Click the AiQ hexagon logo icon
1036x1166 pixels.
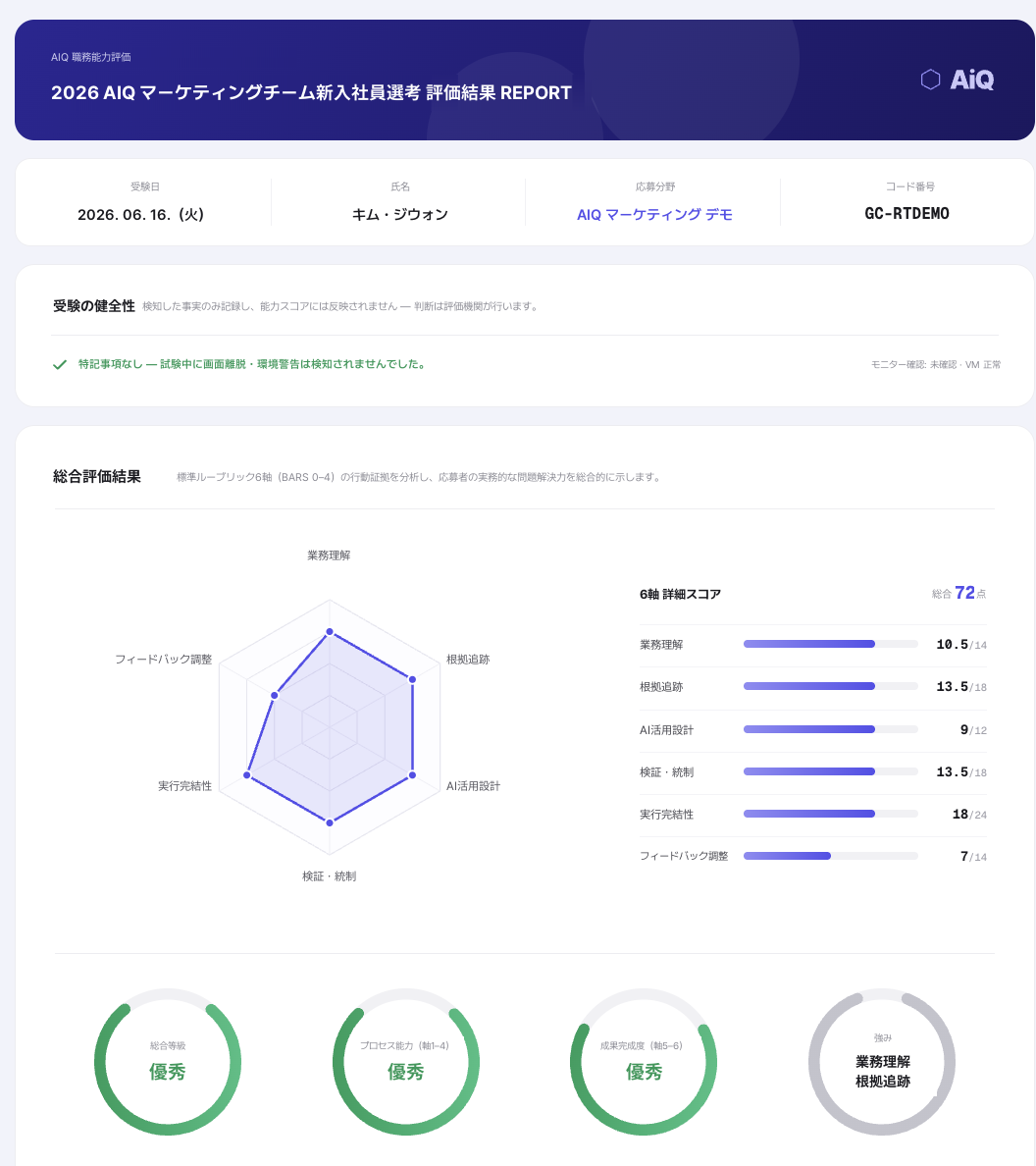(930, 79)
